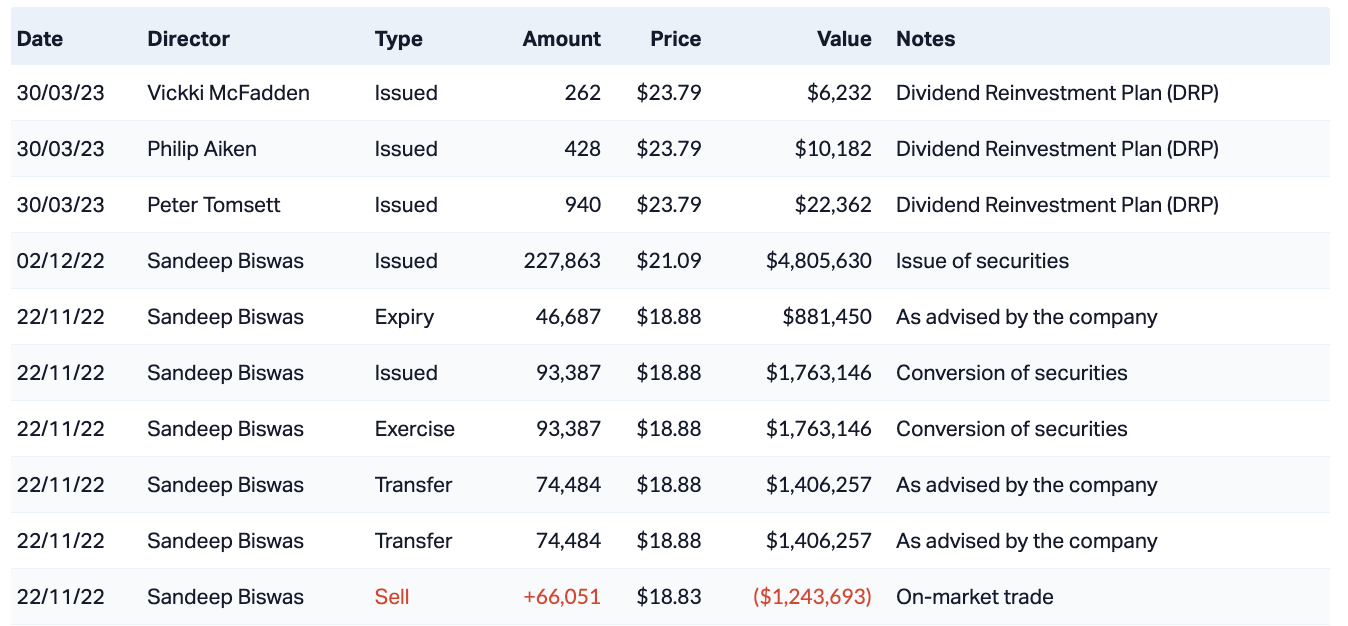1348x626 pixels.
Task: Click the ($1,243,693) negative value
Action: click(812, 597)
